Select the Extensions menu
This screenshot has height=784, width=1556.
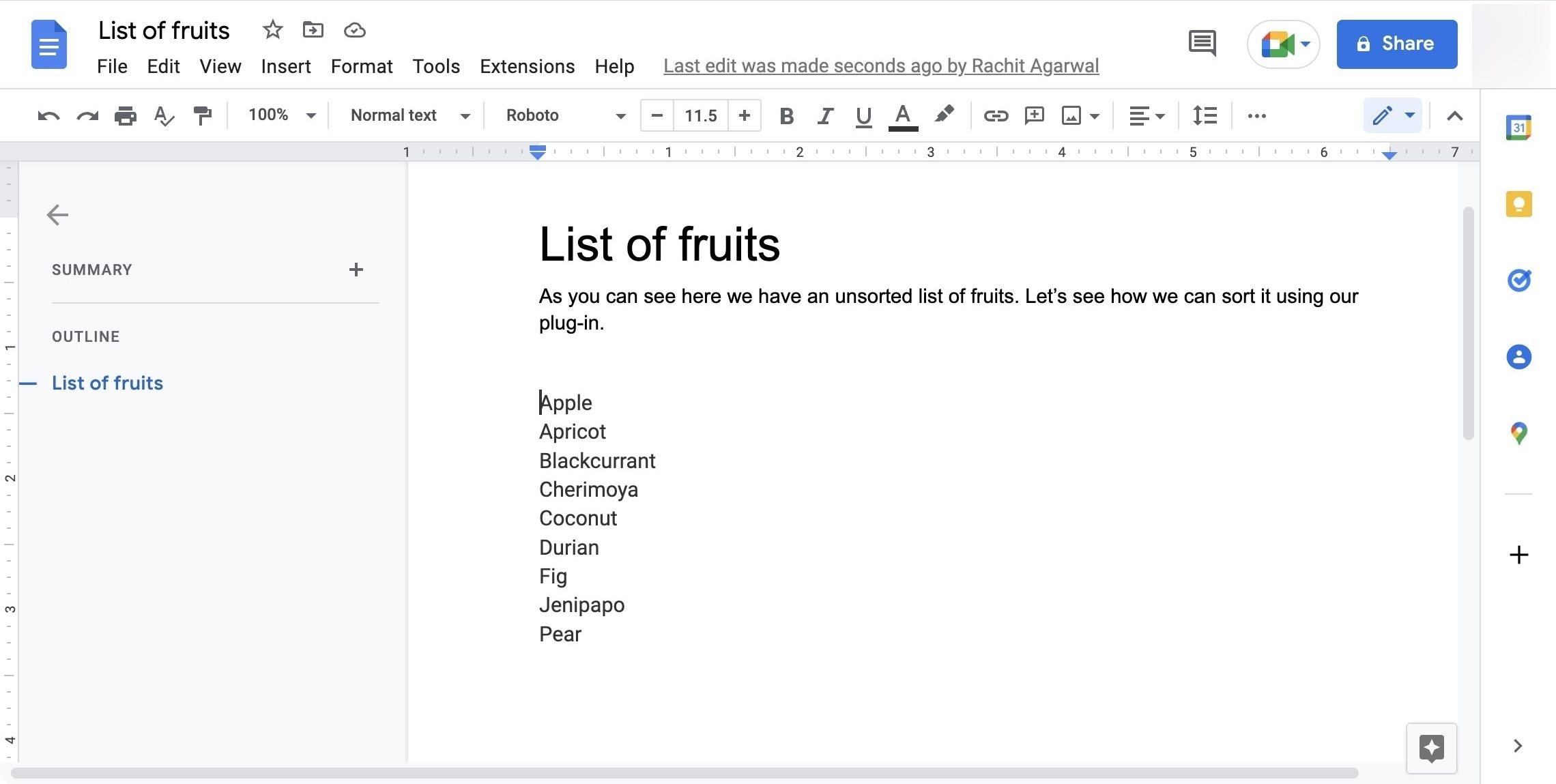pos(527,66)
